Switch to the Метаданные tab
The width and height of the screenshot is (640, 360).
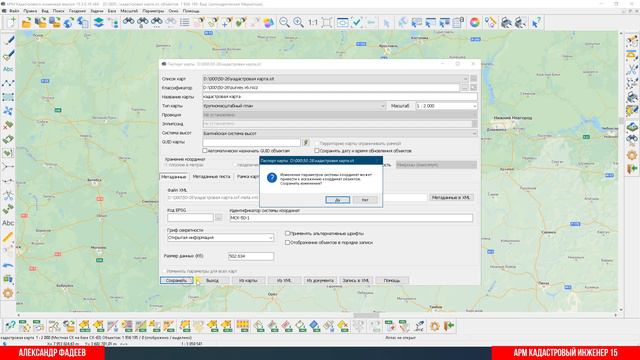click(173, 177)
